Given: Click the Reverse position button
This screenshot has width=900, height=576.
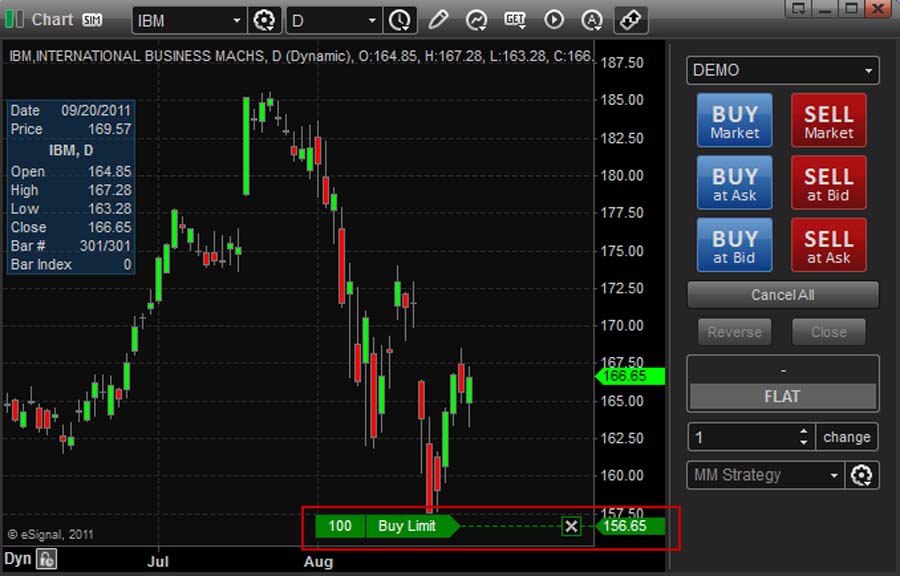Looking at the screenshot, I should [735, 332].
